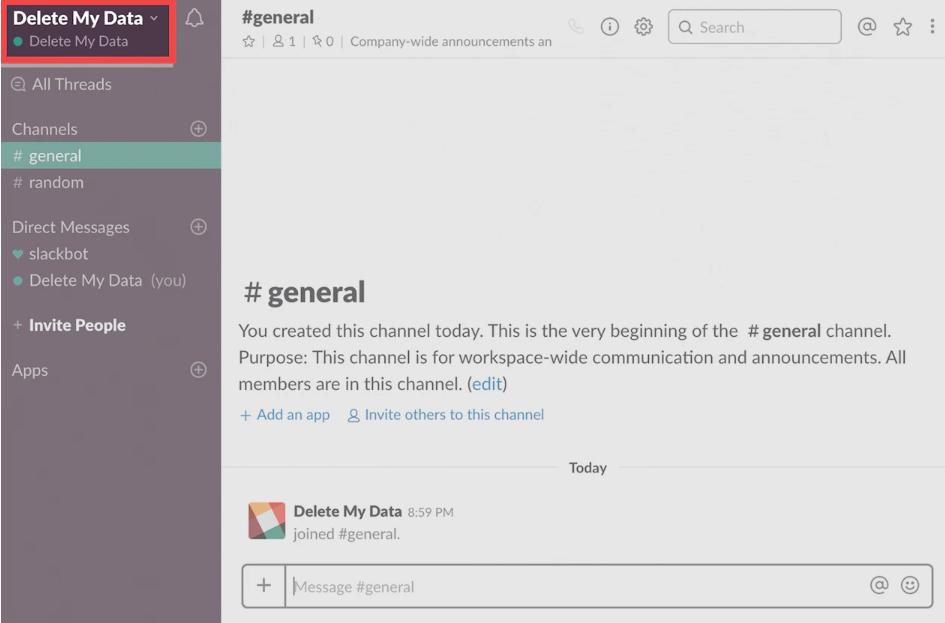Open the emoji picker smiley icon
The image size is (945, 623).
click(909, 584)
